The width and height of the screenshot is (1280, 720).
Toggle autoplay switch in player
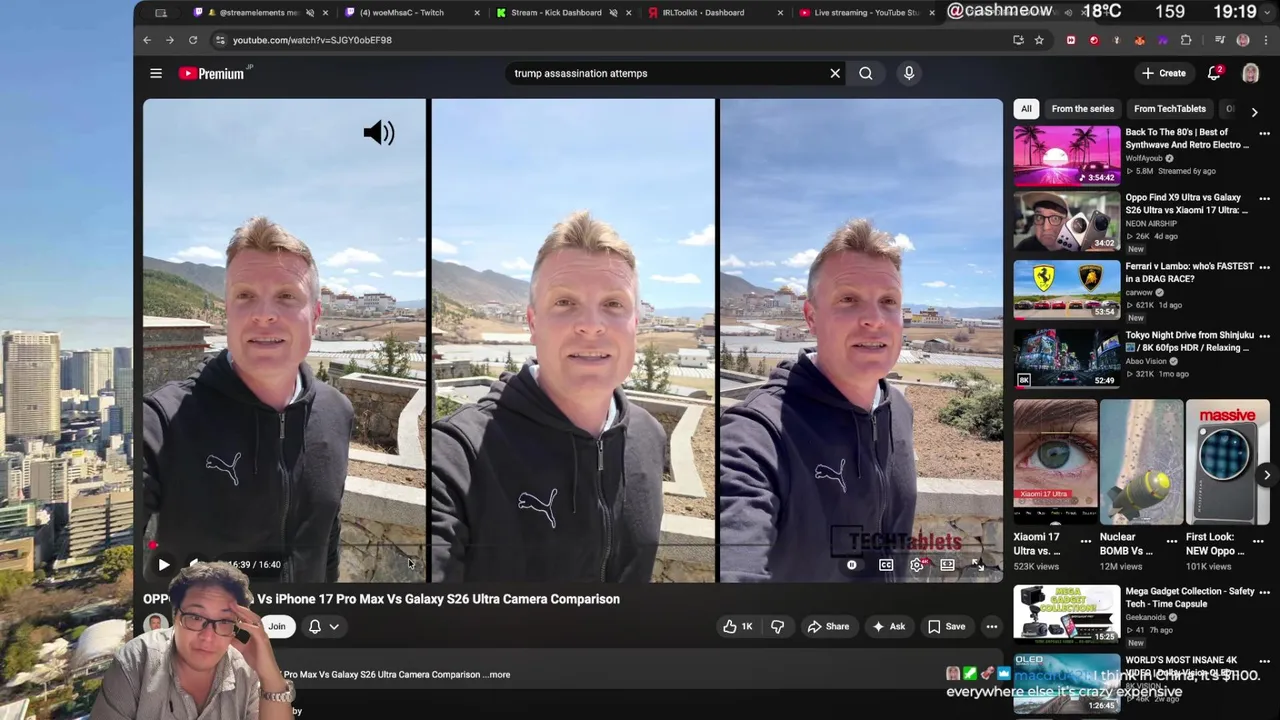[x=852, y=565]
